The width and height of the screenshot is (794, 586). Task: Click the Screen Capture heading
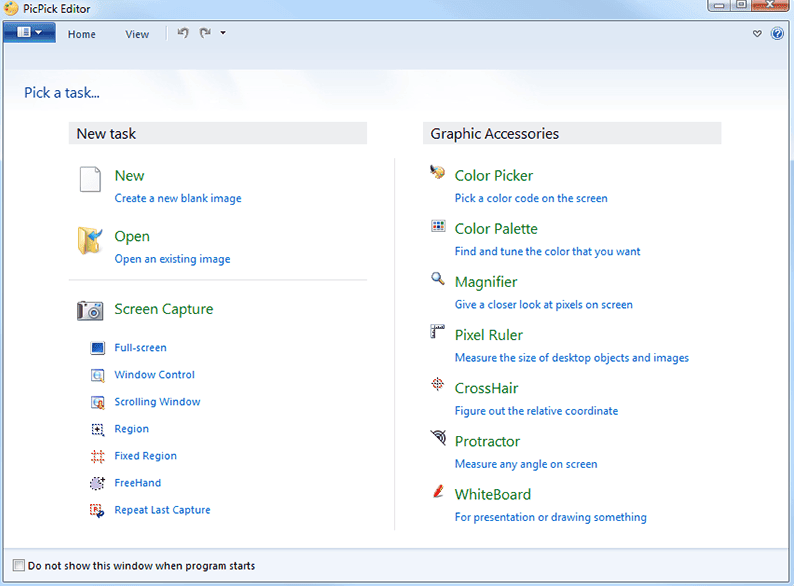click(x=164, y=309)
